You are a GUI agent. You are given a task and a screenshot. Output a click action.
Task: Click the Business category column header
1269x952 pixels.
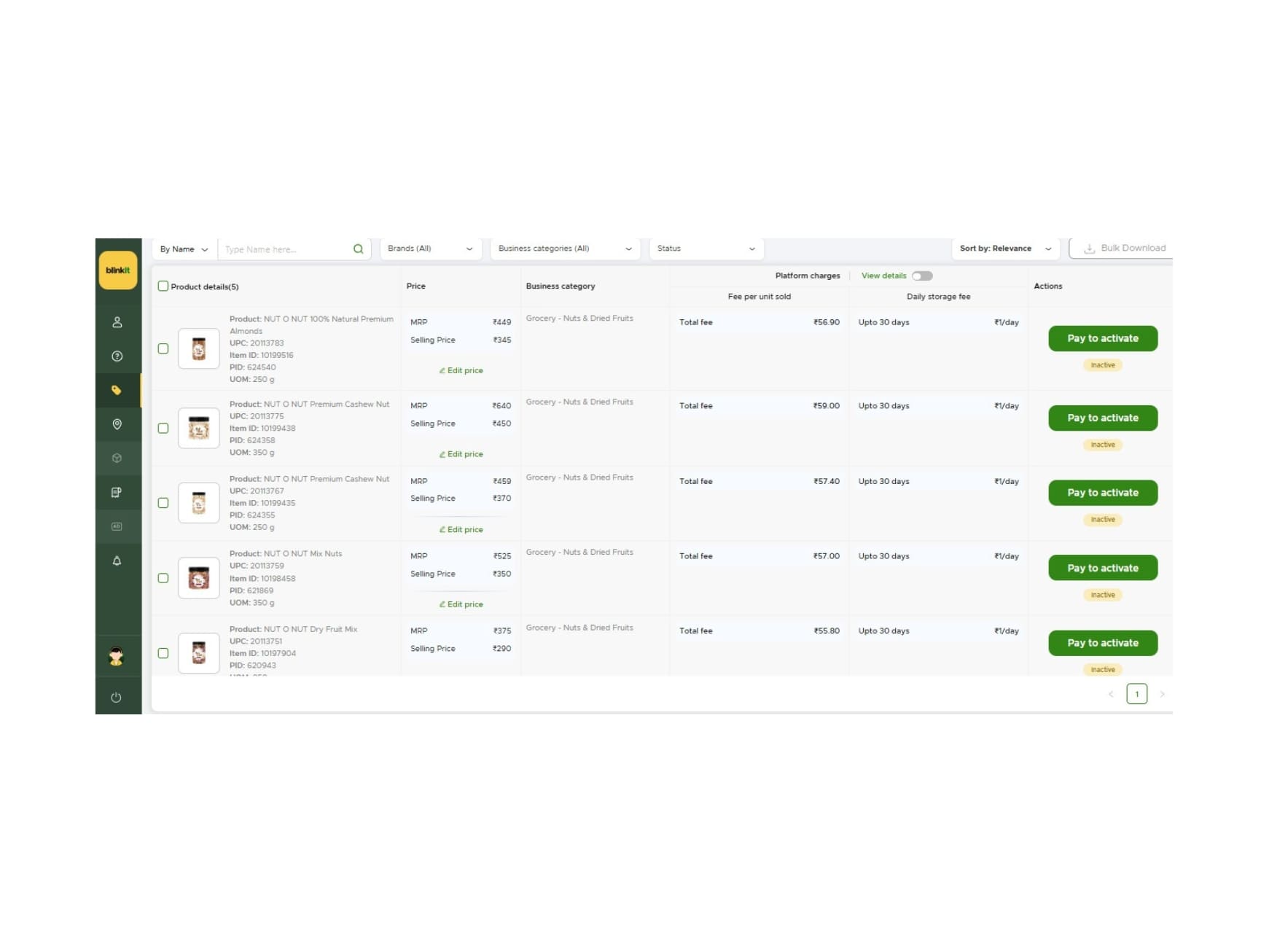point(561,286)
